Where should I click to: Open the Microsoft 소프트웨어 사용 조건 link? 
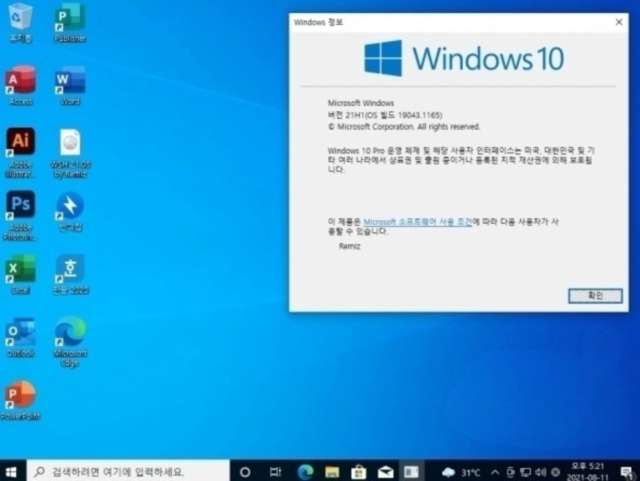point(416,220)
